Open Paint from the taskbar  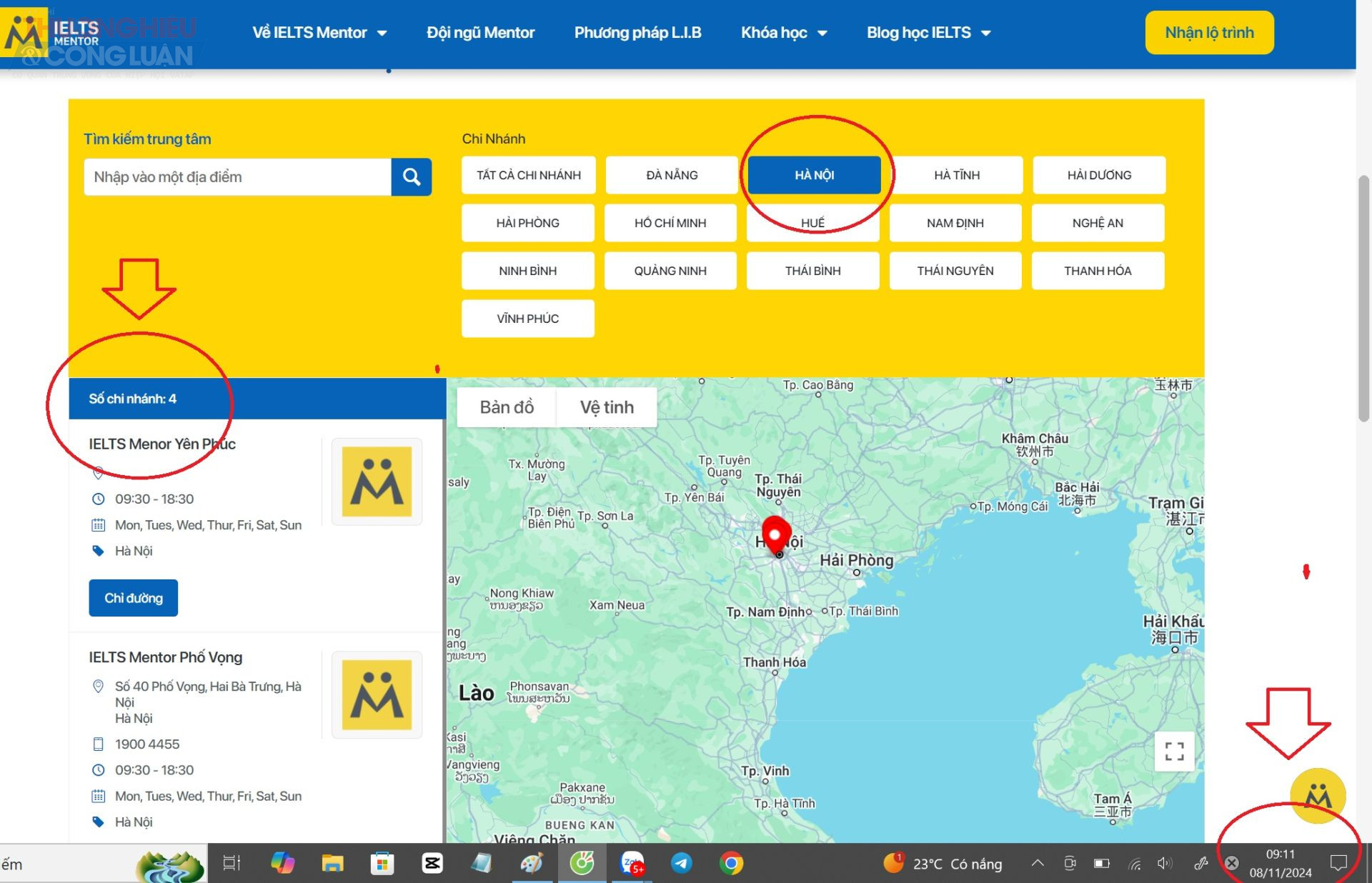pos(532,863)
